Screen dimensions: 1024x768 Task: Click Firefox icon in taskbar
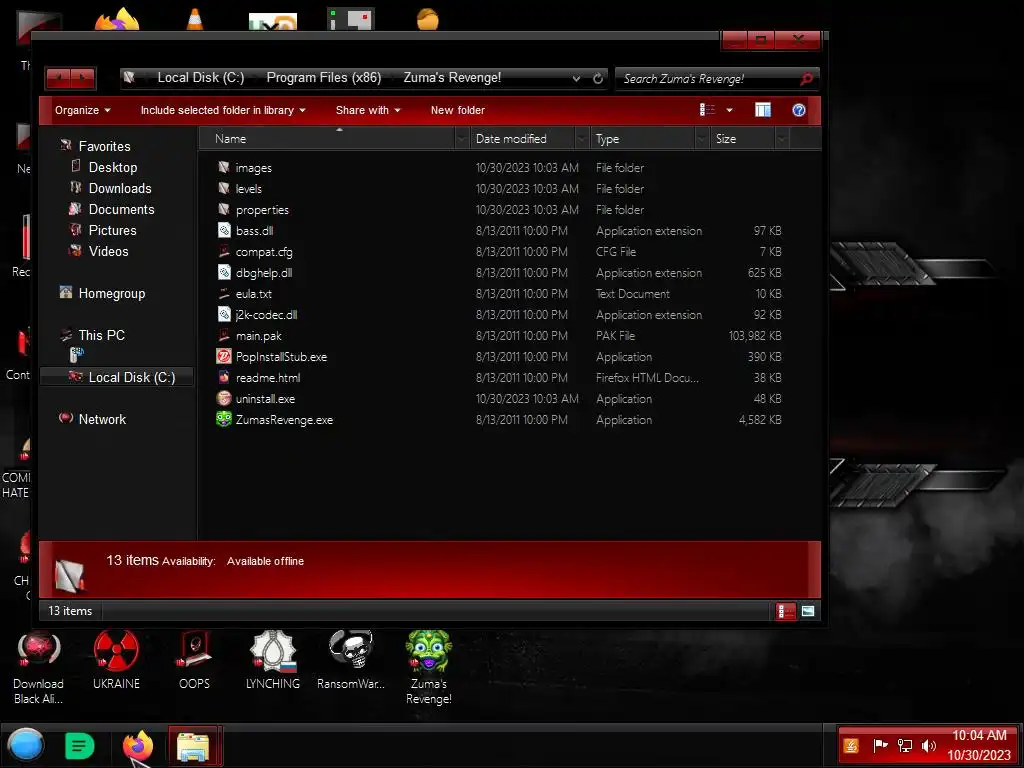(x=137, y=746)
